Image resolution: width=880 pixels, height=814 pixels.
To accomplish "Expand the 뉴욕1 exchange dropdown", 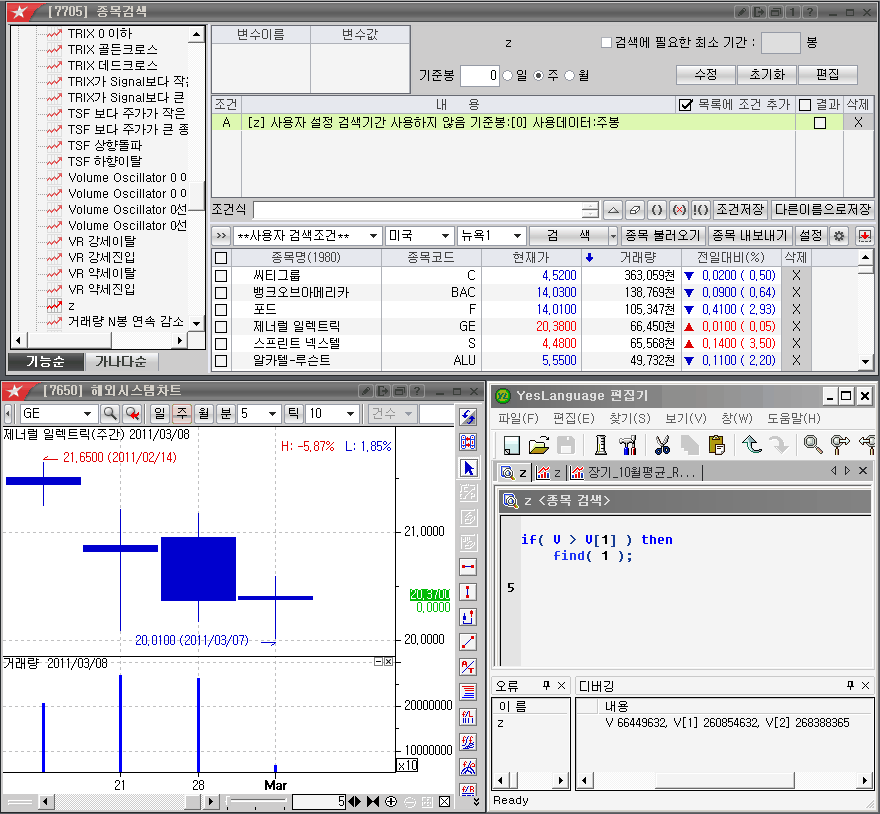I will click(x=517, y=236).
